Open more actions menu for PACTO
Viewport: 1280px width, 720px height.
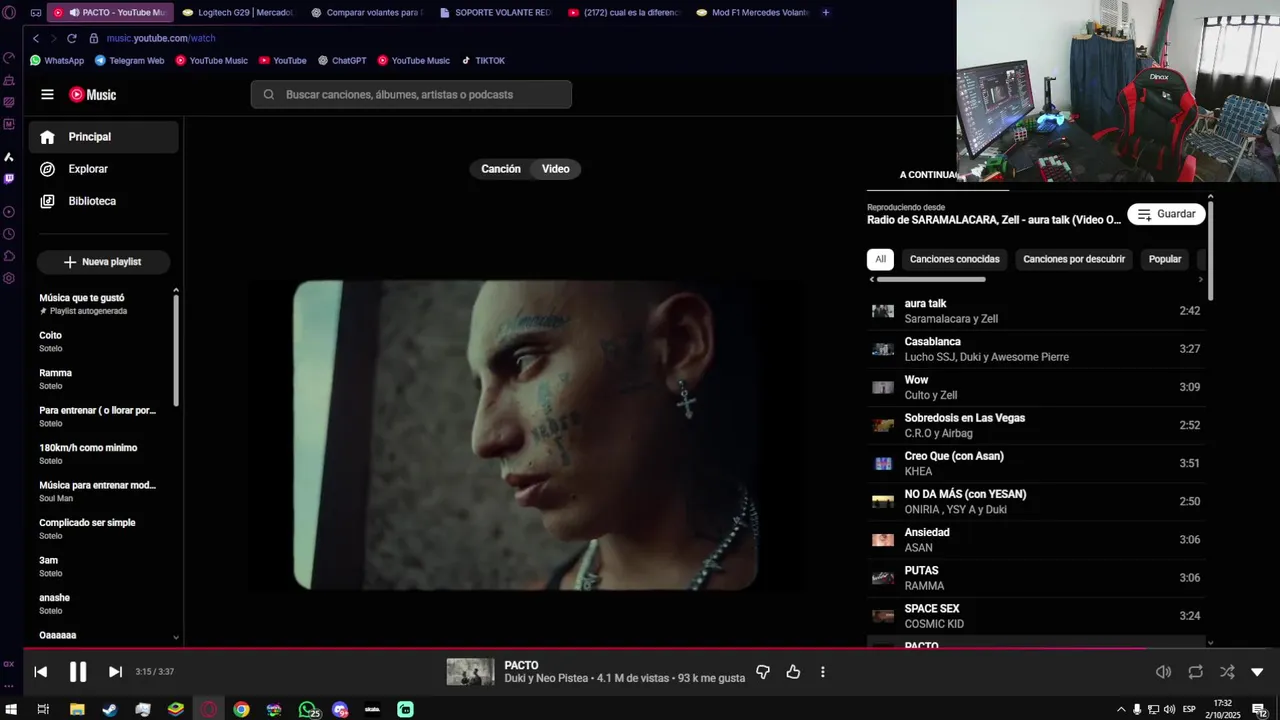point(823,672)
